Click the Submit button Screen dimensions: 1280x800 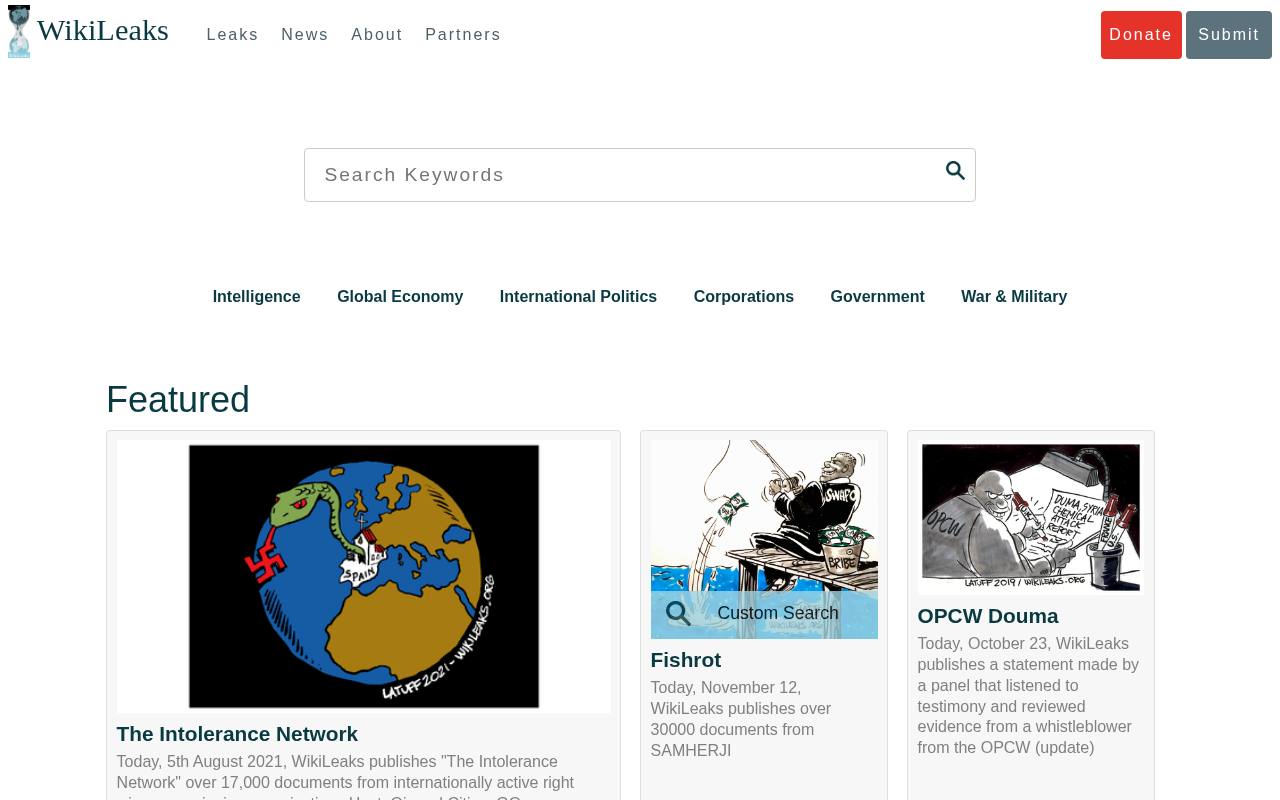tap(1229, 35)
